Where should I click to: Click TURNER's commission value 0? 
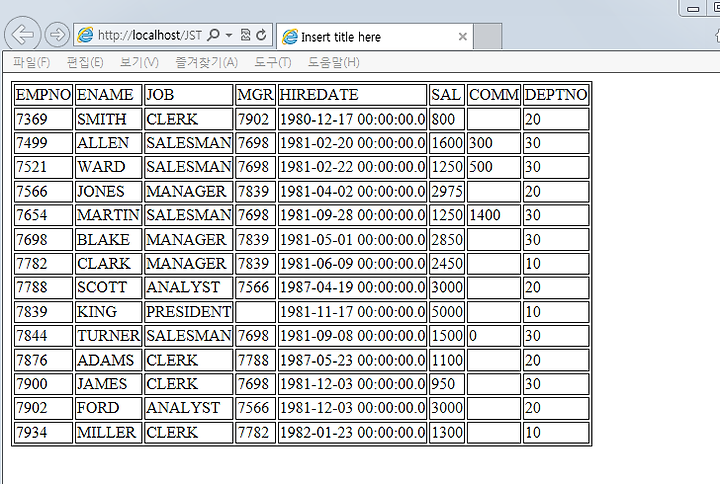[473, 336]
